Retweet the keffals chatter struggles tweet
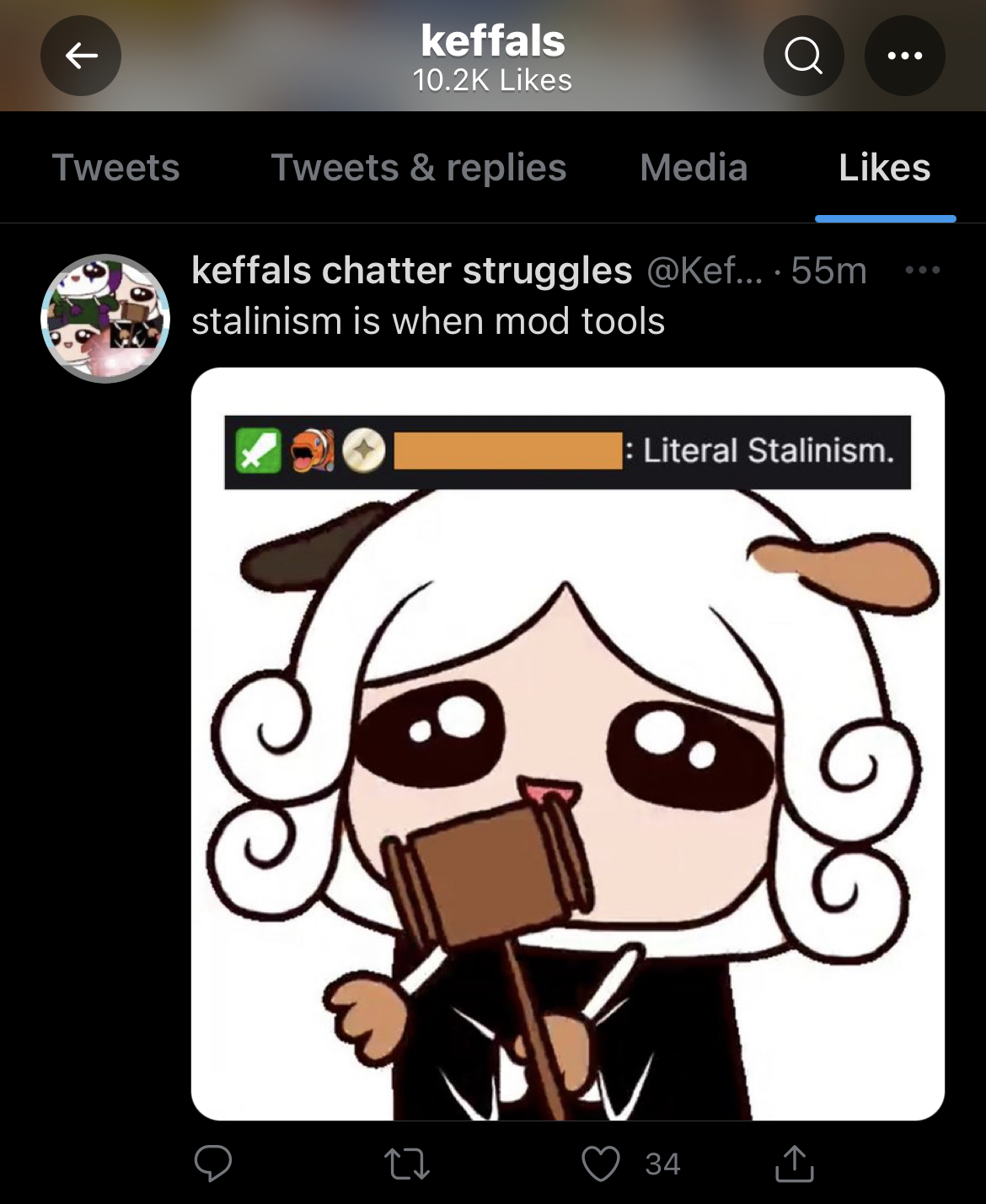The width and height of the screenshot is (986, 1204). (407, 1164)
